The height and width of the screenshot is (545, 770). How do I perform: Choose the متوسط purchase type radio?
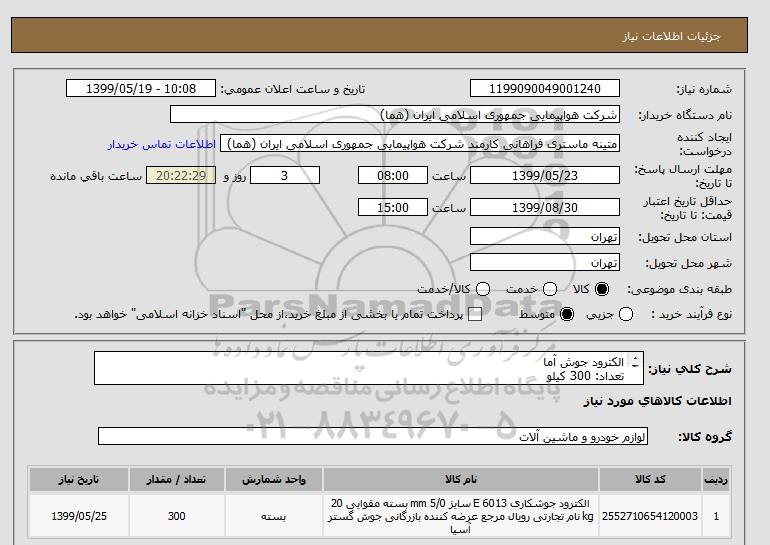click(567, 314)
